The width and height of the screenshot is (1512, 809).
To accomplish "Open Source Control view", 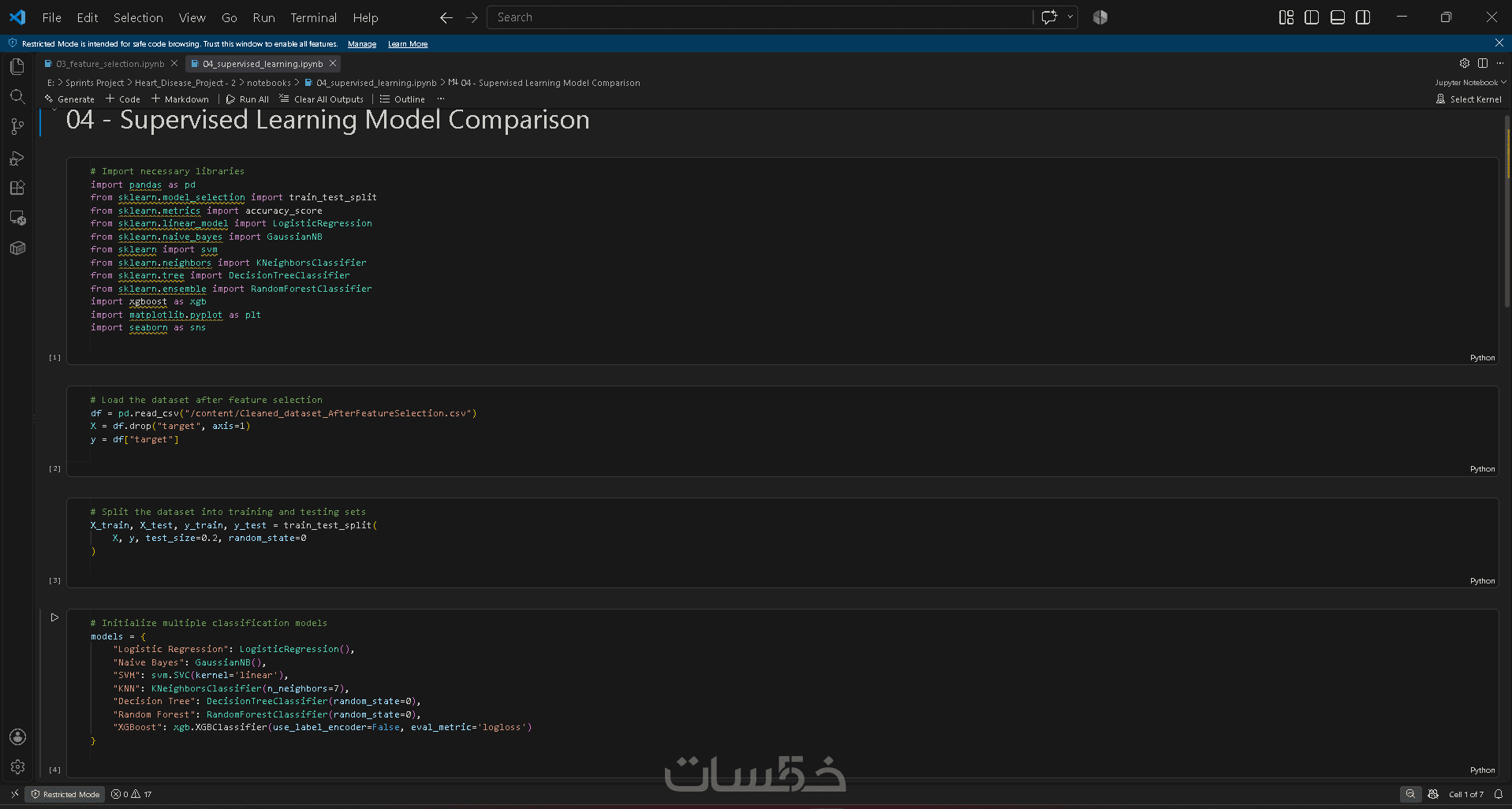I will coord(17,126).
